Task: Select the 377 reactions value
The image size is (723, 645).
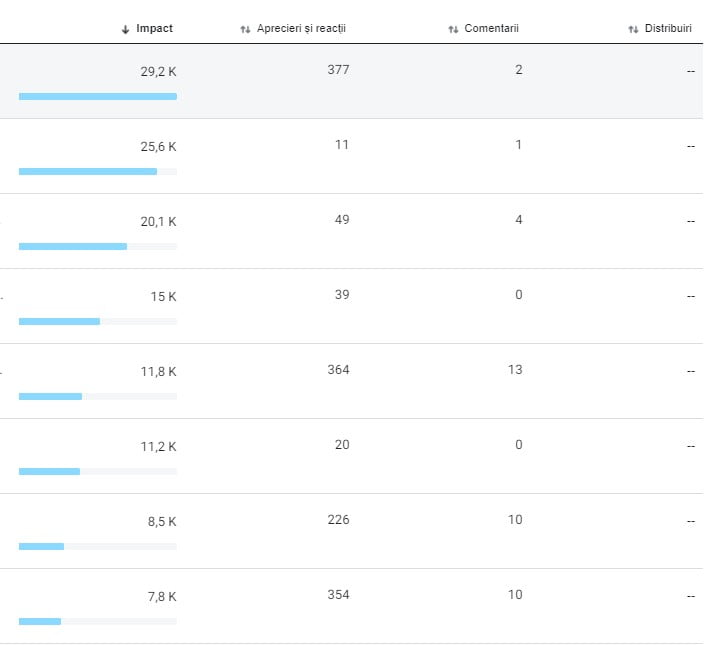Action: (x=338, y=70)
